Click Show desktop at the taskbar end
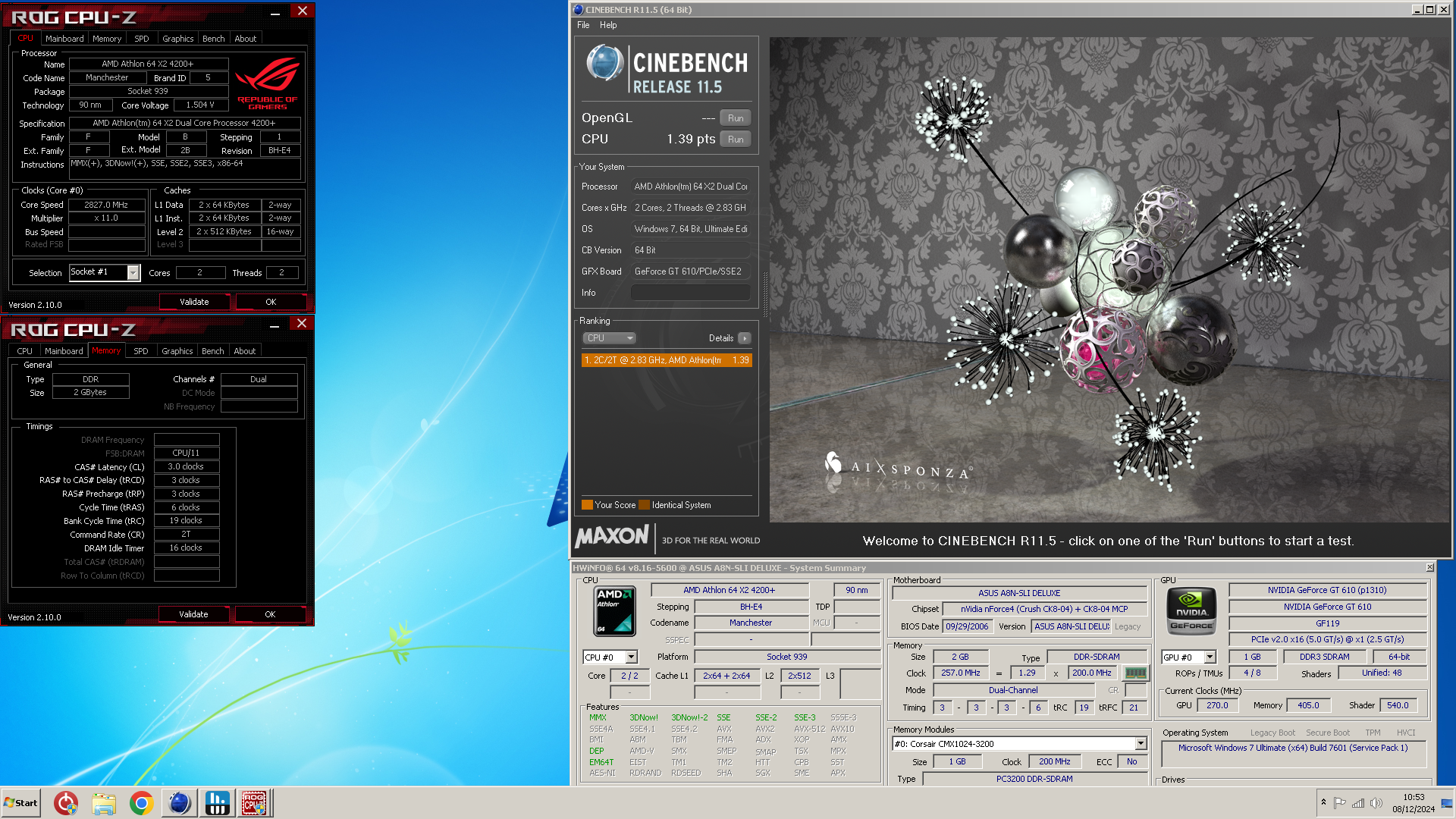Image resolution: width=1456 pixels, height=819 pixels. coord(1448,803)
